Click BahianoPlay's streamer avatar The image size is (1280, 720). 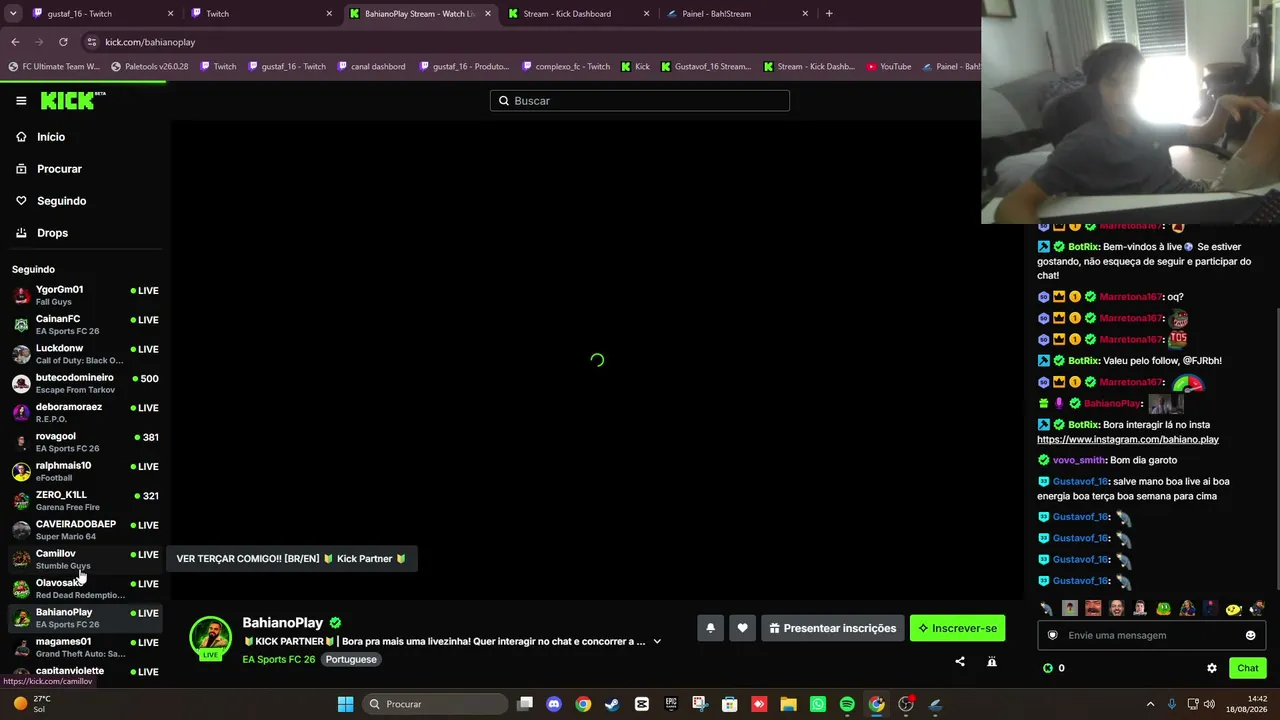click(x=211, y=639)
